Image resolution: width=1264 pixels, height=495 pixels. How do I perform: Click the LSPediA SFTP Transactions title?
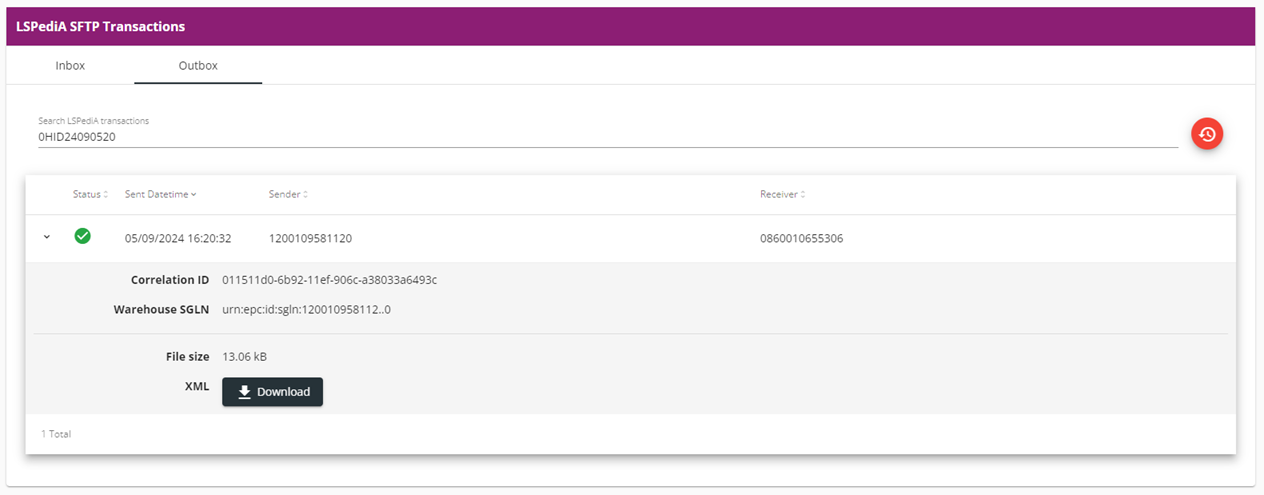[100, 26]
